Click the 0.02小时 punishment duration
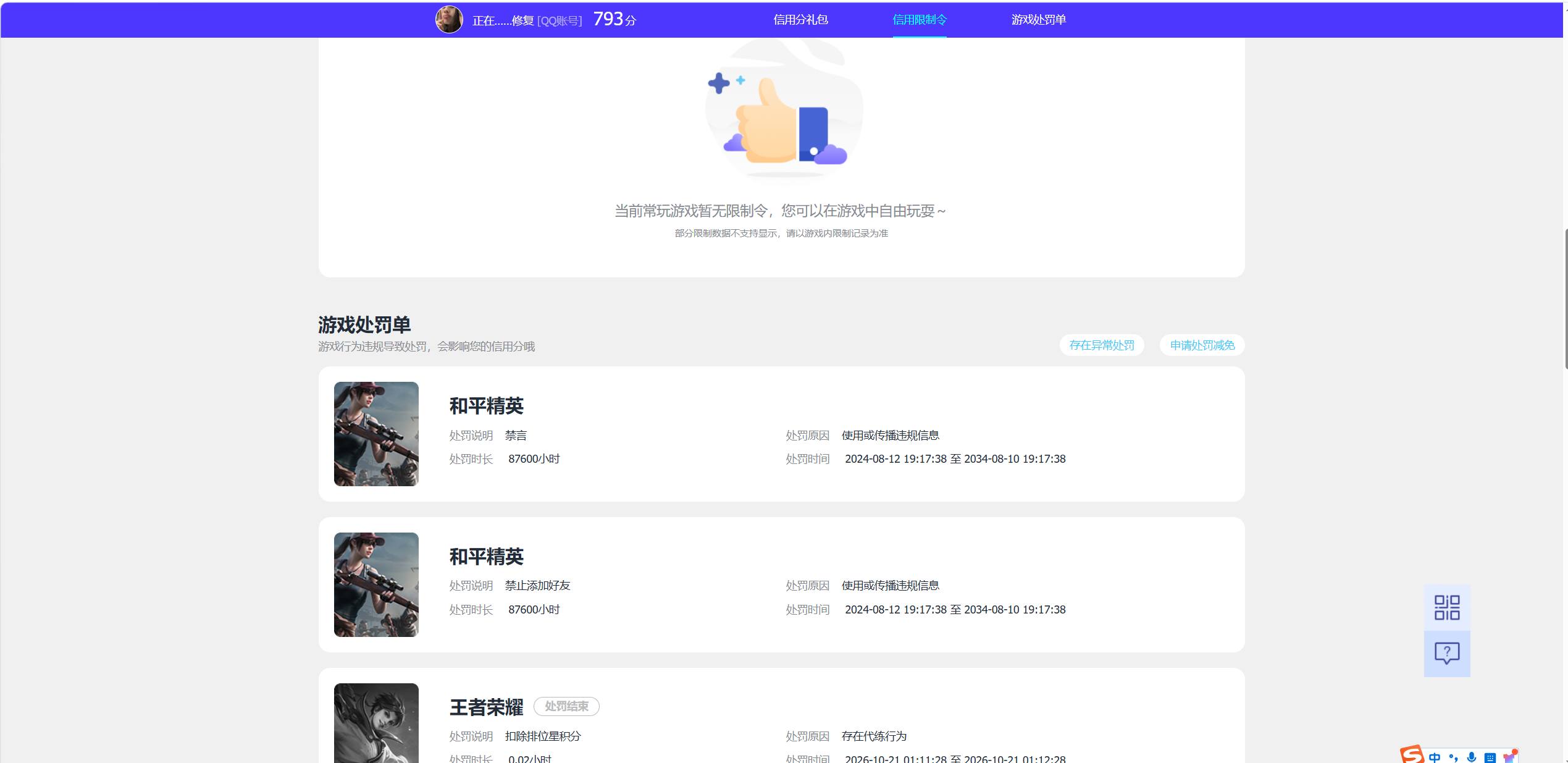 pyautogui.click(x=529, y=759)
